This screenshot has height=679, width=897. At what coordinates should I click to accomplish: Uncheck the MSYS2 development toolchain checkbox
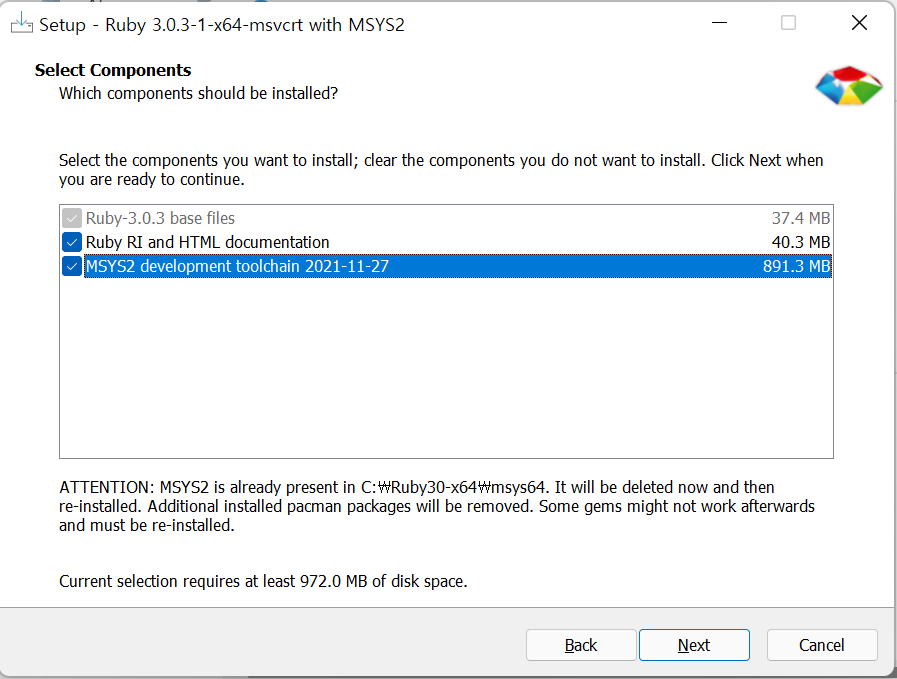click(72, 266)
